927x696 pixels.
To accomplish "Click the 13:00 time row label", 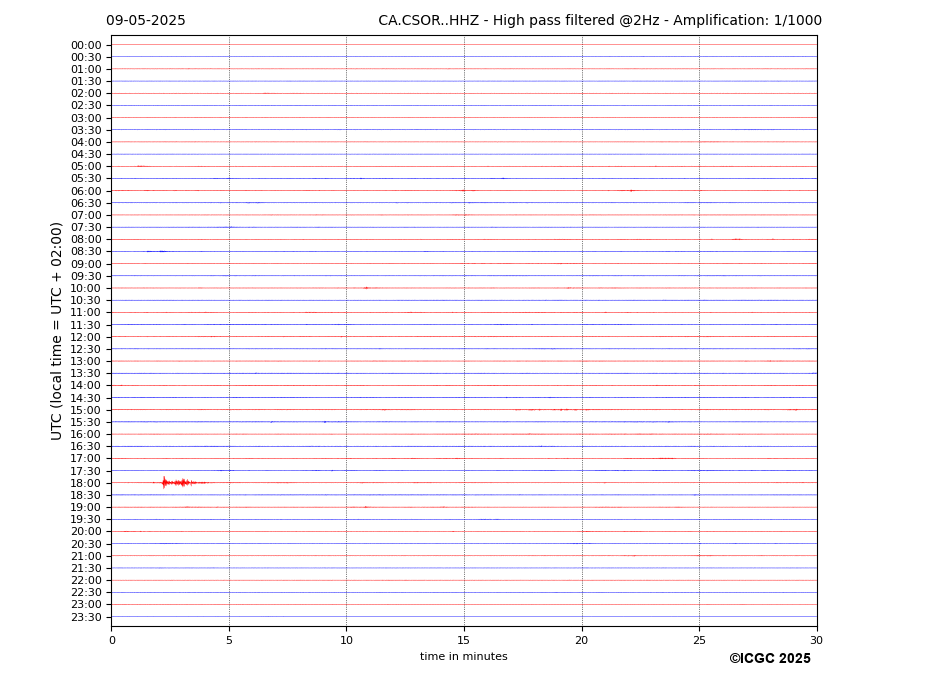I will click(x=86, y=361).
